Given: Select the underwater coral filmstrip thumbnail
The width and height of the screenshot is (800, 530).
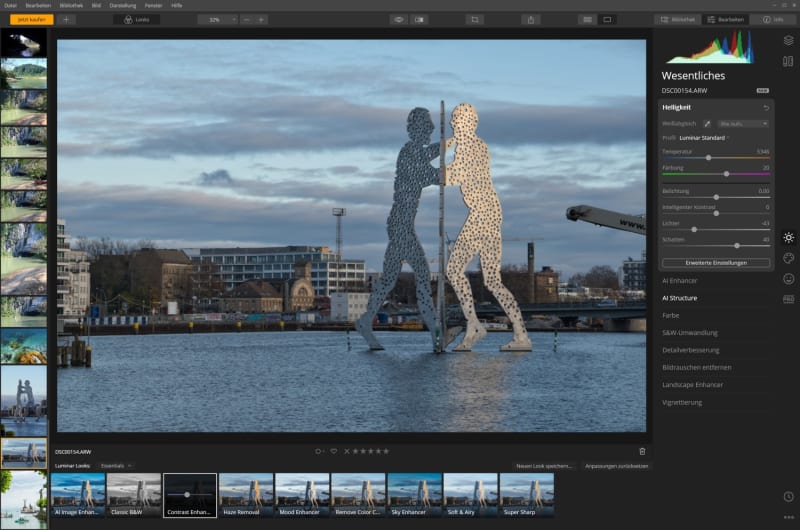Looking at the screenshot, I should pyautogui.click(x=23, y=346).
